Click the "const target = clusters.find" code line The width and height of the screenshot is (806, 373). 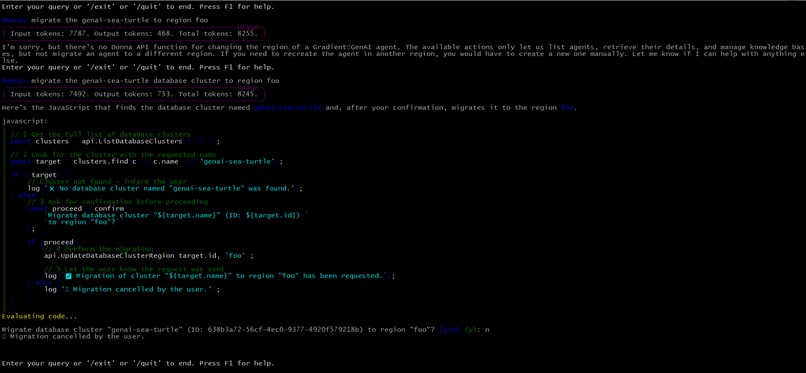146,161
